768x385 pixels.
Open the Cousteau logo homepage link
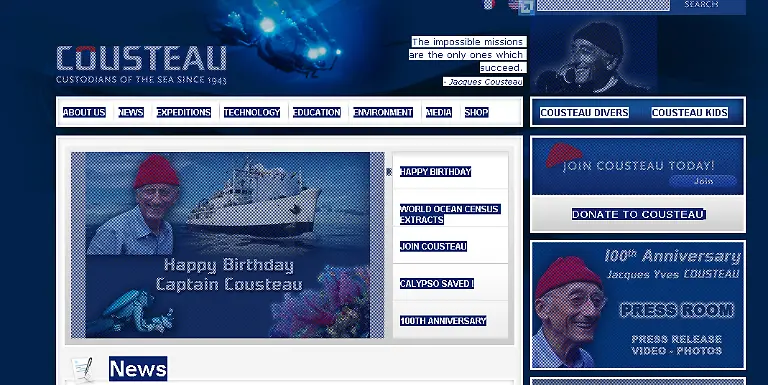[142, 65]
